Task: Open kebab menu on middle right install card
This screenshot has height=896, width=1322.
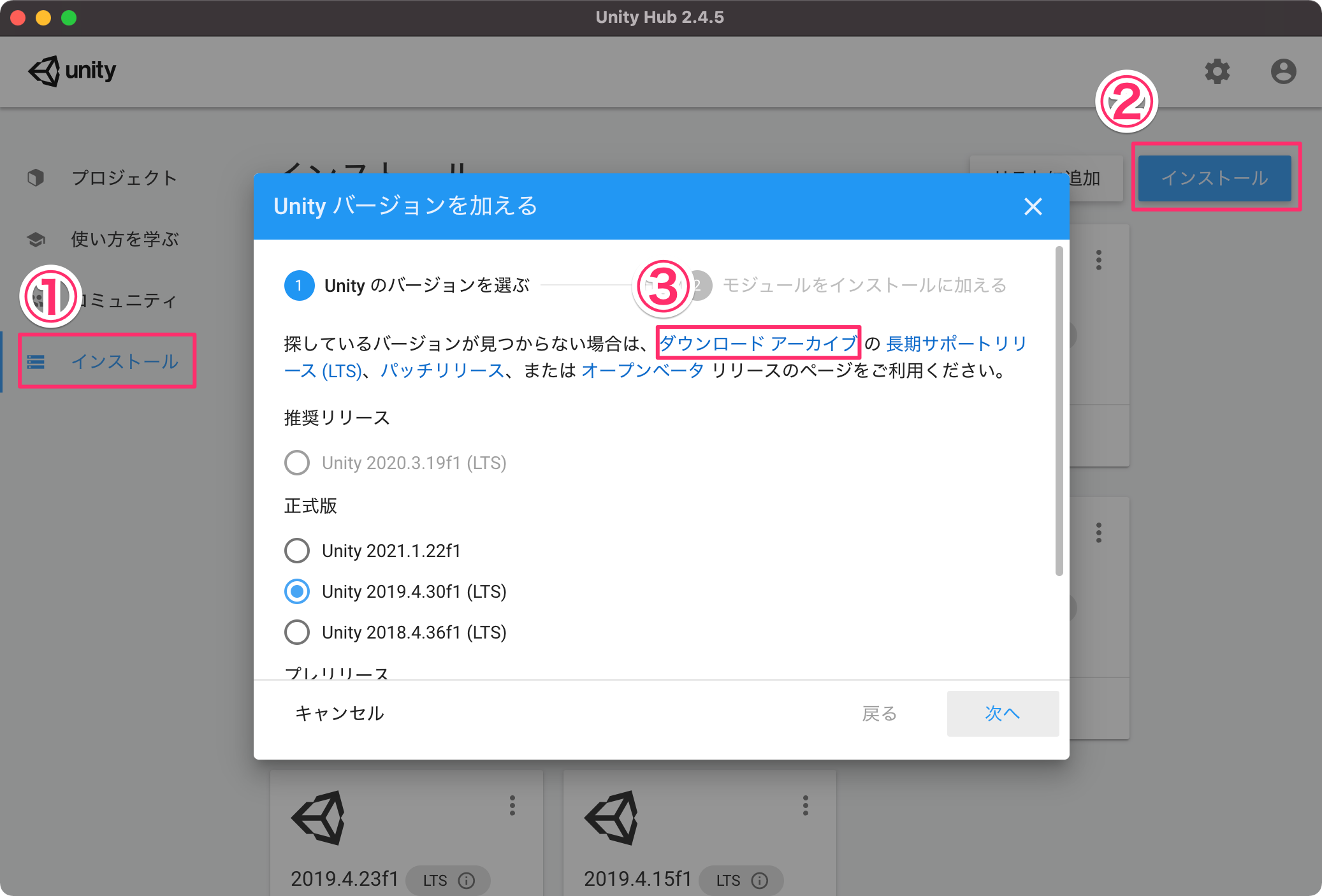Action: [1099, 533]
